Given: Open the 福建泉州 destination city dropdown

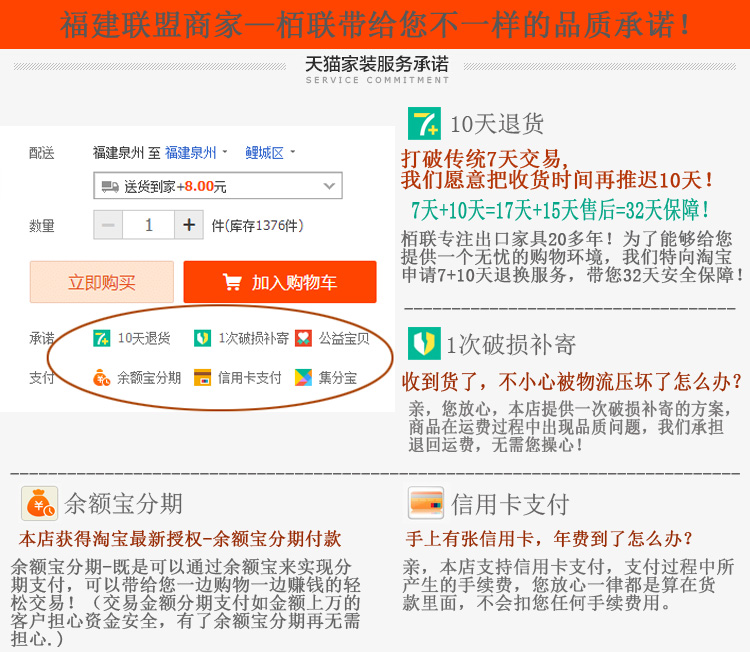Looking at the screenshot, I should click(196, 153).
